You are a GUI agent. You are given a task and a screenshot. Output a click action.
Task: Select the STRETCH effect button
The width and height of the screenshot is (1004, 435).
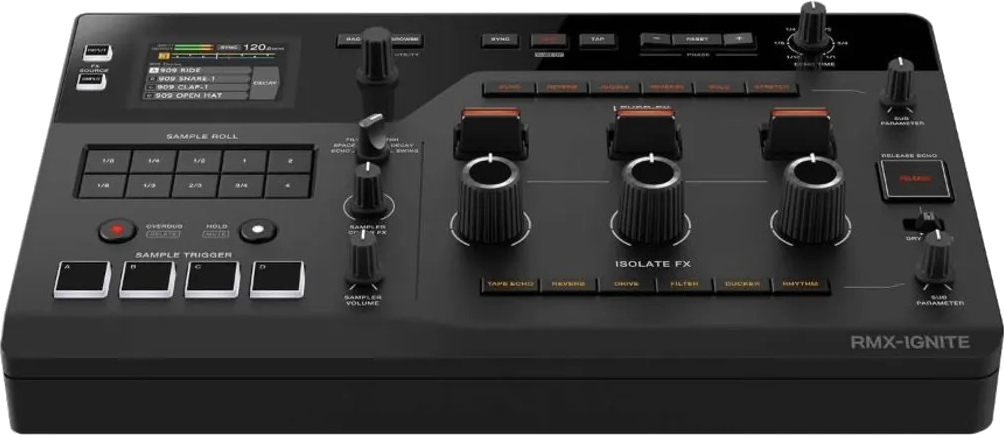click(772, 88)
